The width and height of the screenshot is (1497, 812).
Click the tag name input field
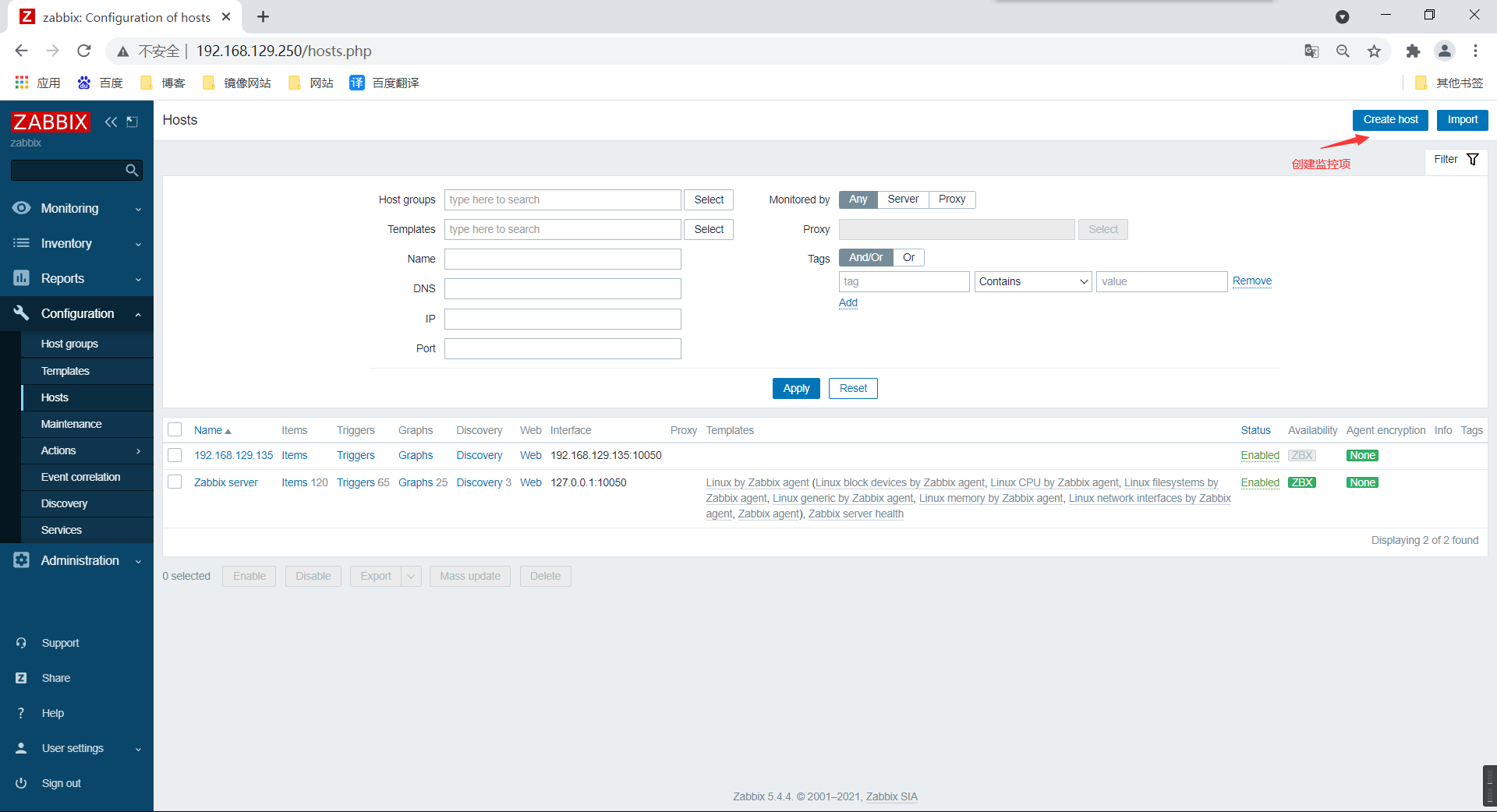[x=904, y=281]
